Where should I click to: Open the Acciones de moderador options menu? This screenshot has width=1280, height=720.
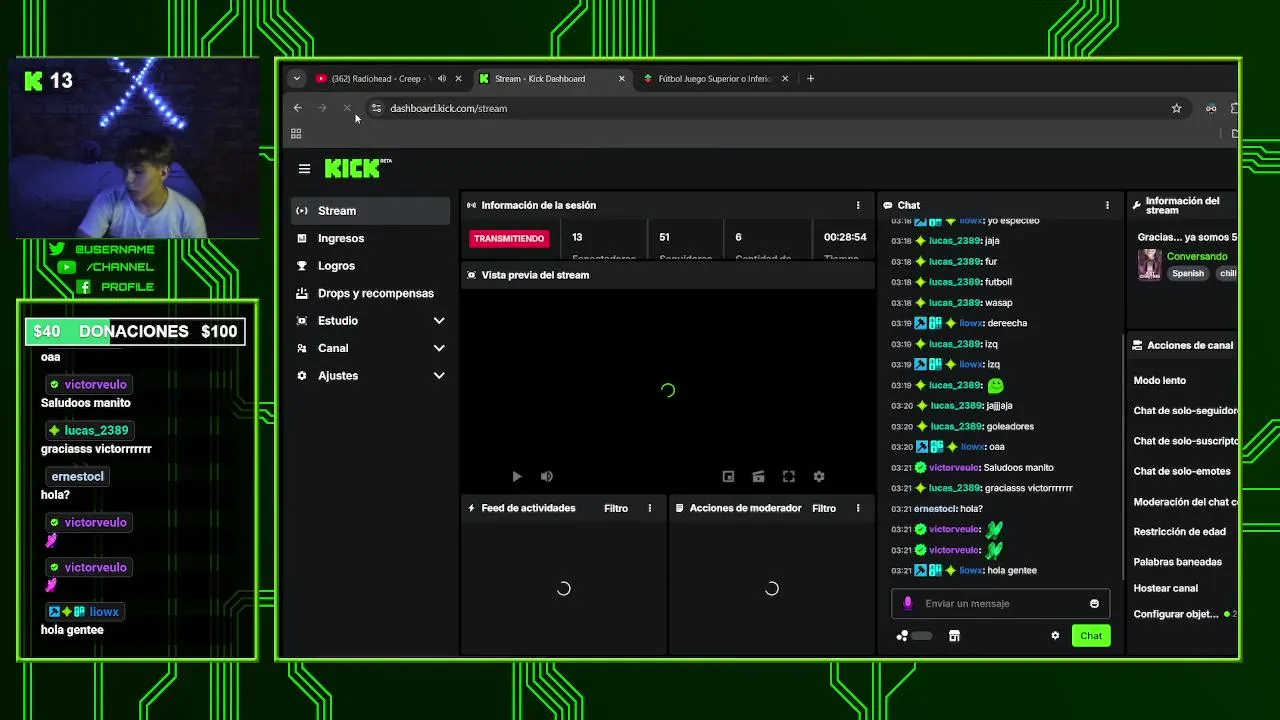[x=857, y=508]
